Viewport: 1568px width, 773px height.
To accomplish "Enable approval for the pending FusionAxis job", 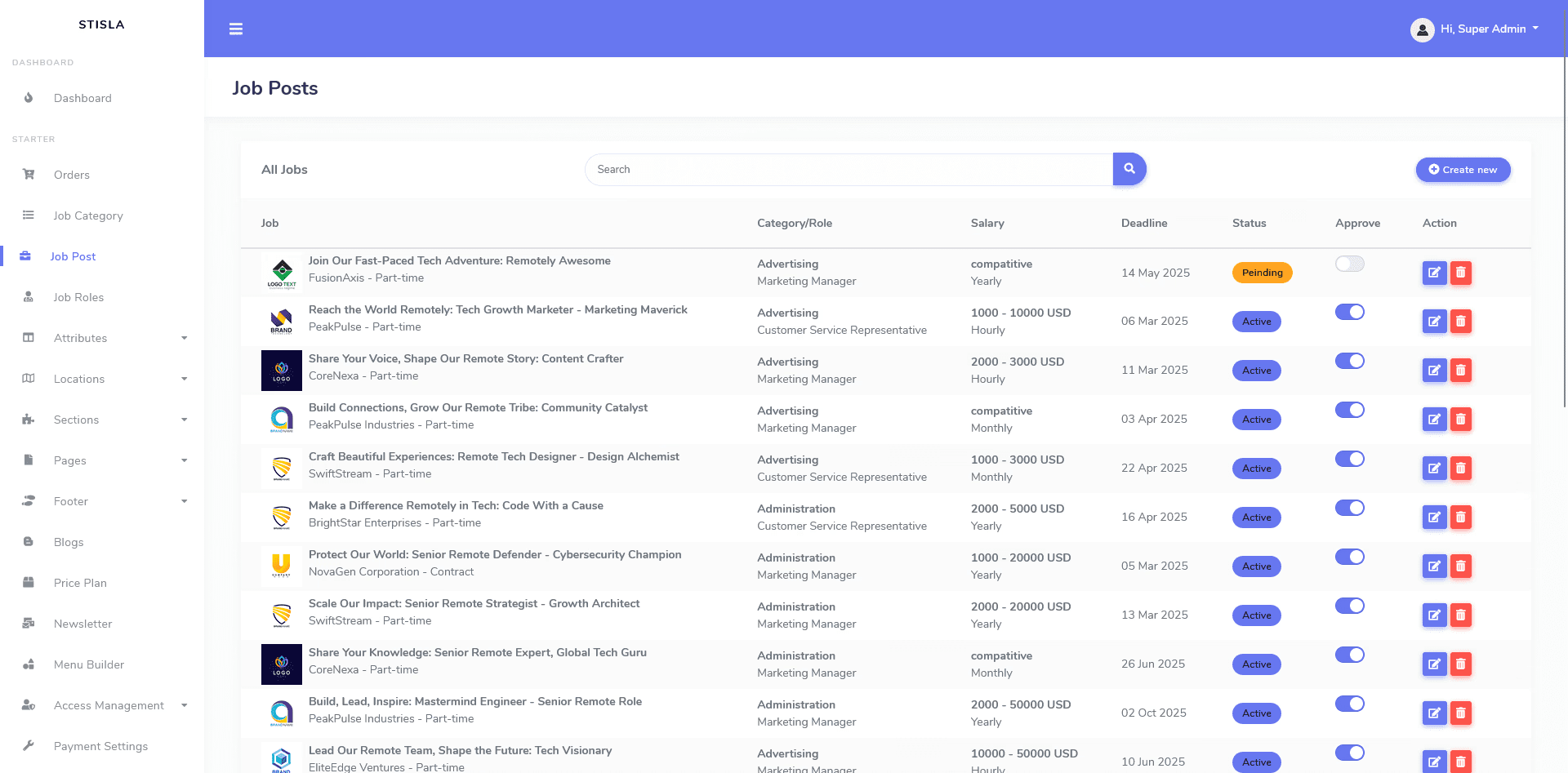I will coord(1349,264).
